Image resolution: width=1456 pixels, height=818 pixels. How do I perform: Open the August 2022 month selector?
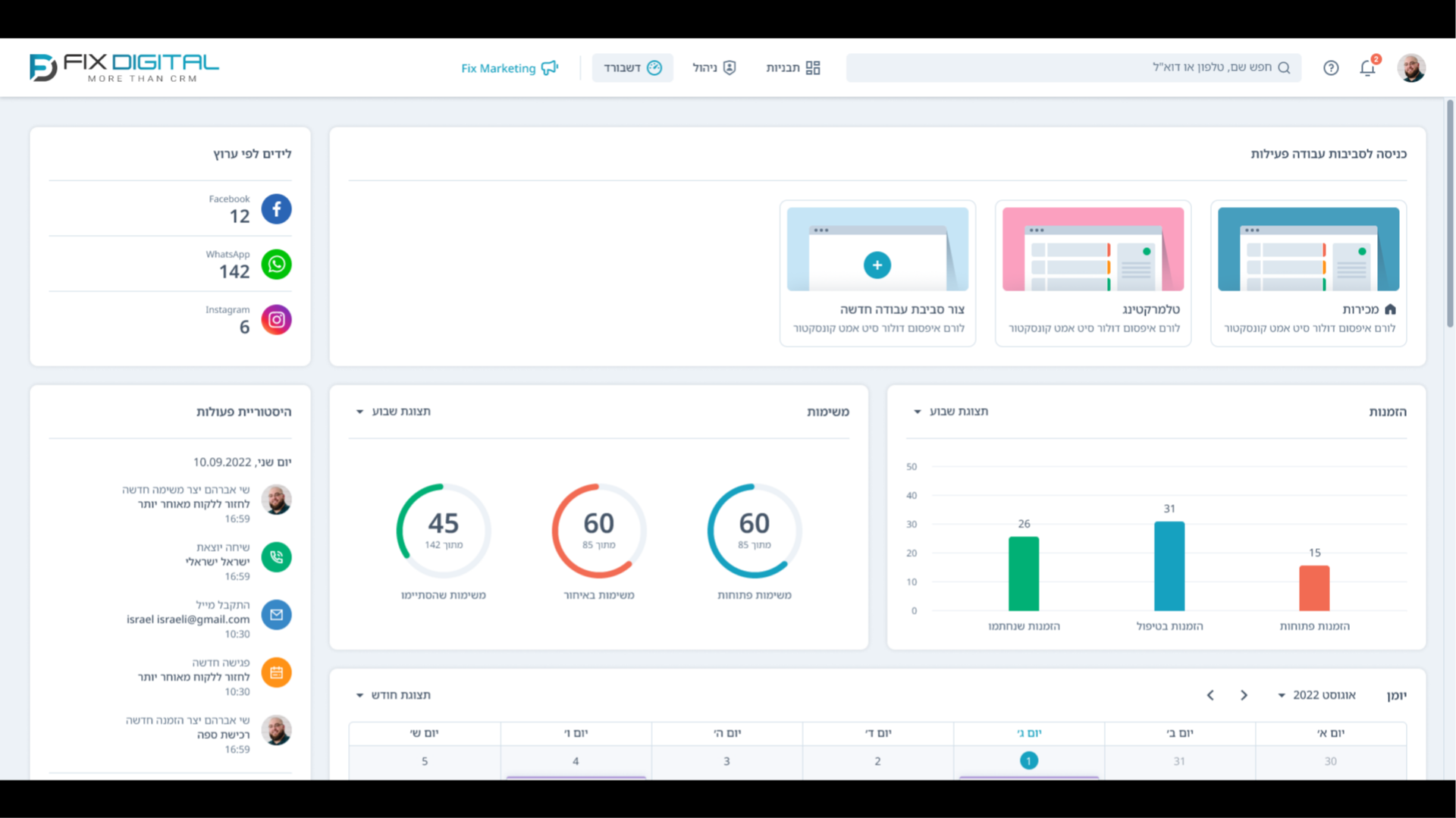point(1316,694)
